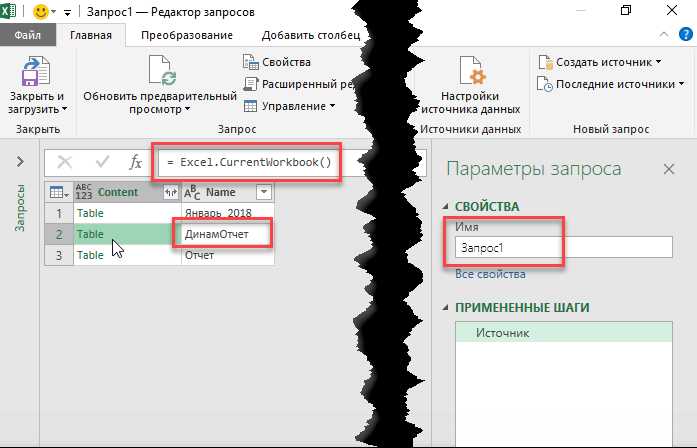This screenshot has height=448, width=697.
Task: Click the Close & Load icon
Action: pyautogui.click(x=36, y=71)
